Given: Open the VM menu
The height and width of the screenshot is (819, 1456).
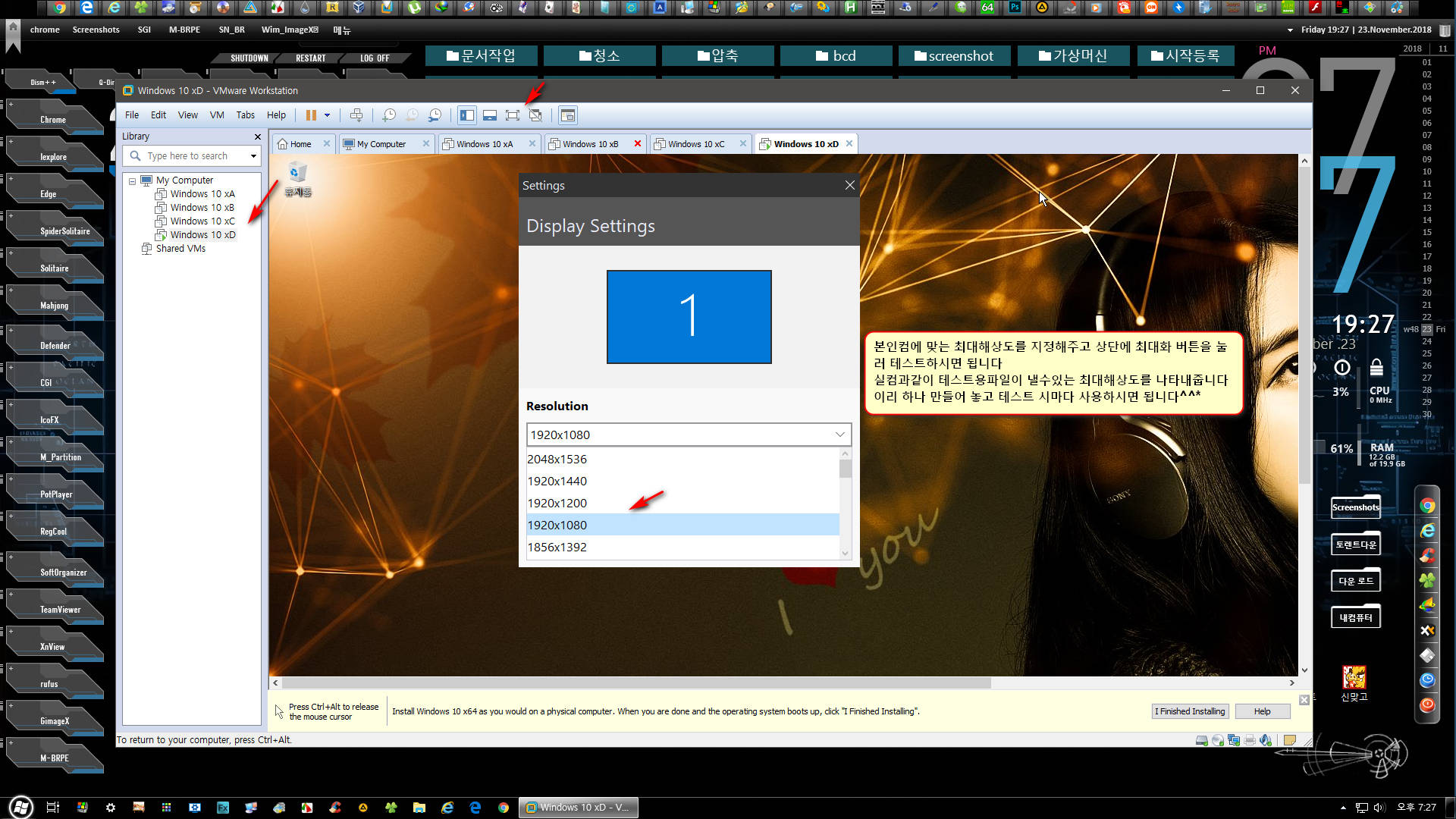Looking at the screenshot, I should [217, 115].
